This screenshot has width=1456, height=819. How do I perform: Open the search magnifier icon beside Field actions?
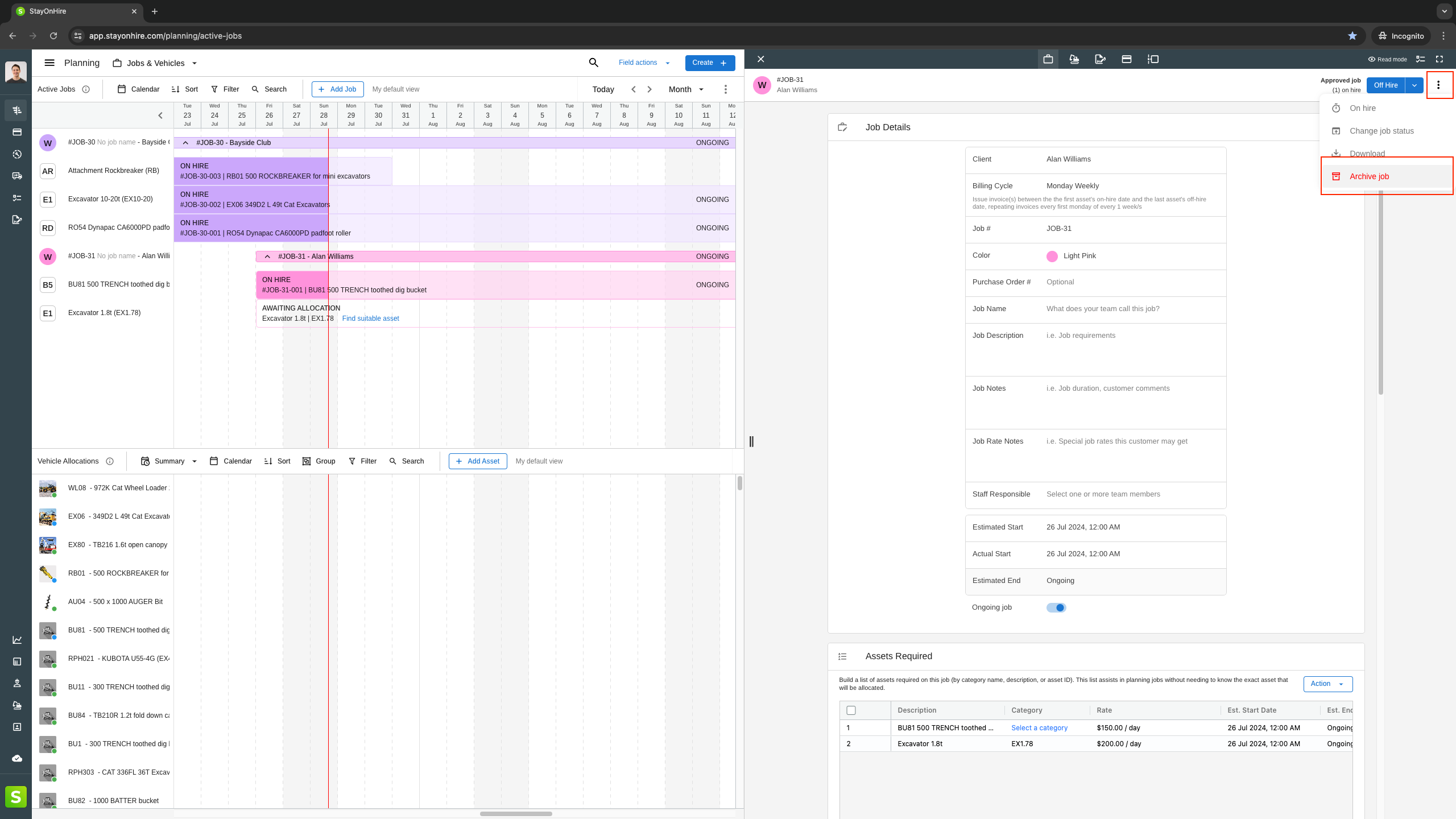tap(593, 63)
